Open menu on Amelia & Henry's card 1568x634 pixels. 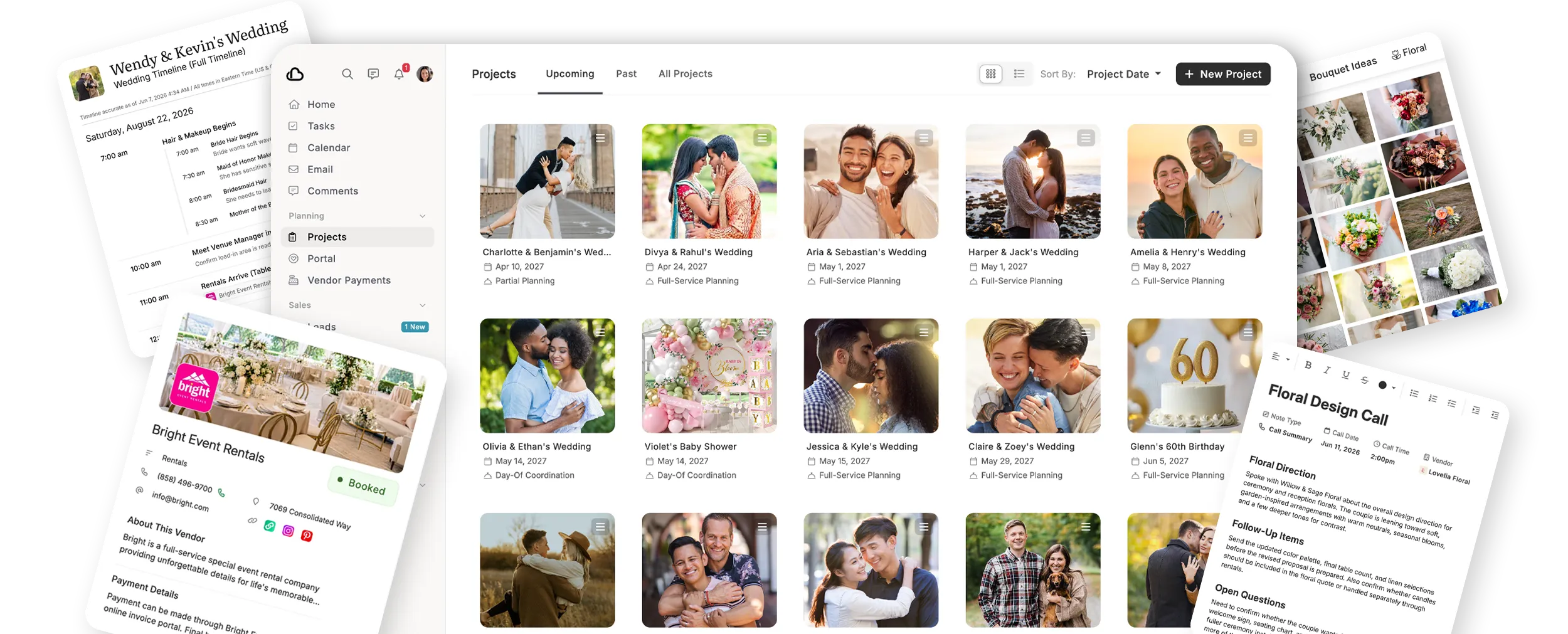click(x=1248, y=138)
